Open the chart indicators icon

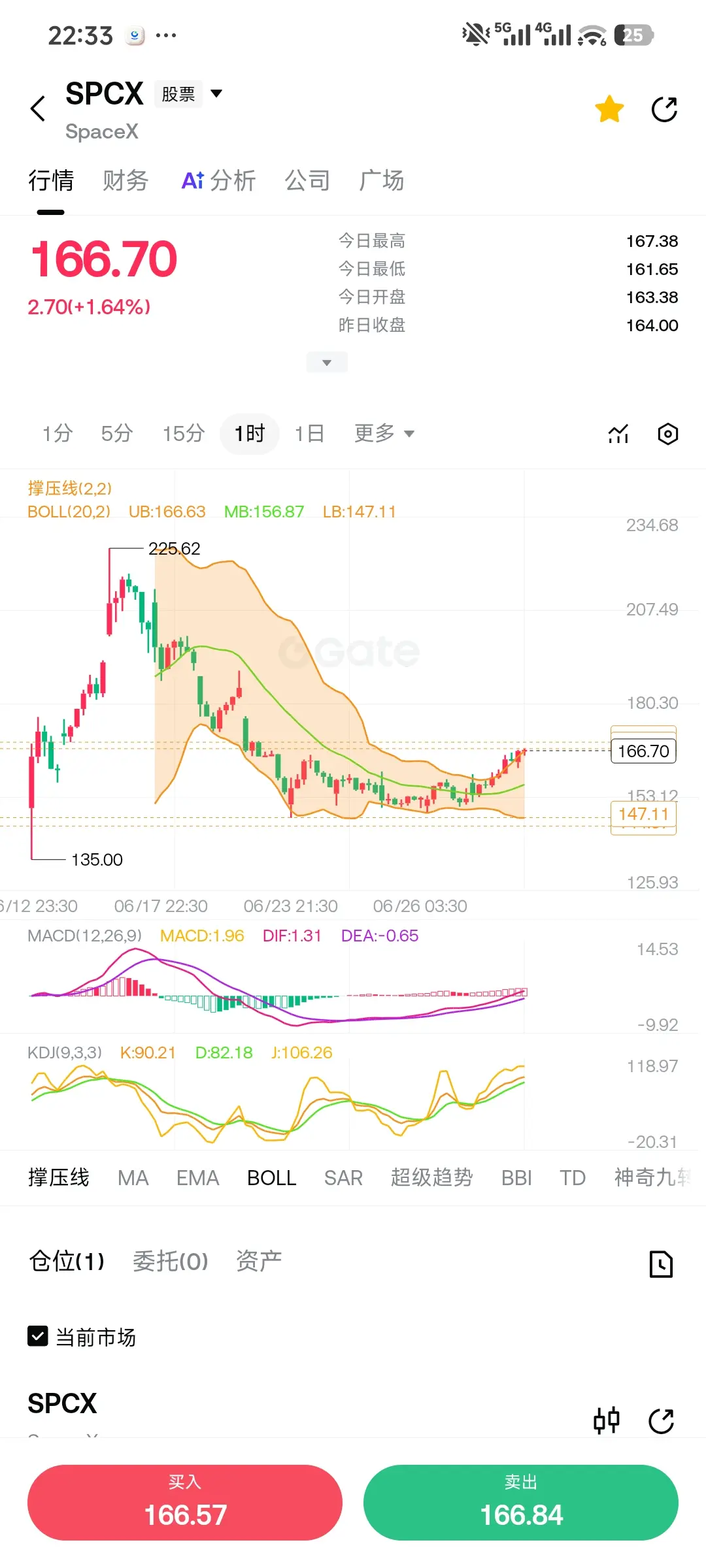(618, 434)
